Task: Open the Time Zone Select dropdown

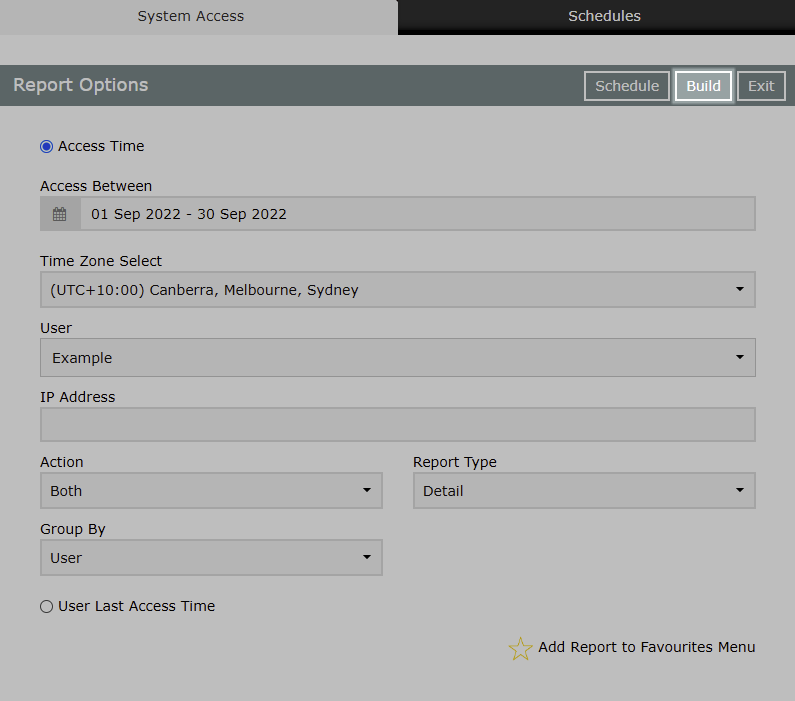Action: pyautogui.click(x=398, y=289)
